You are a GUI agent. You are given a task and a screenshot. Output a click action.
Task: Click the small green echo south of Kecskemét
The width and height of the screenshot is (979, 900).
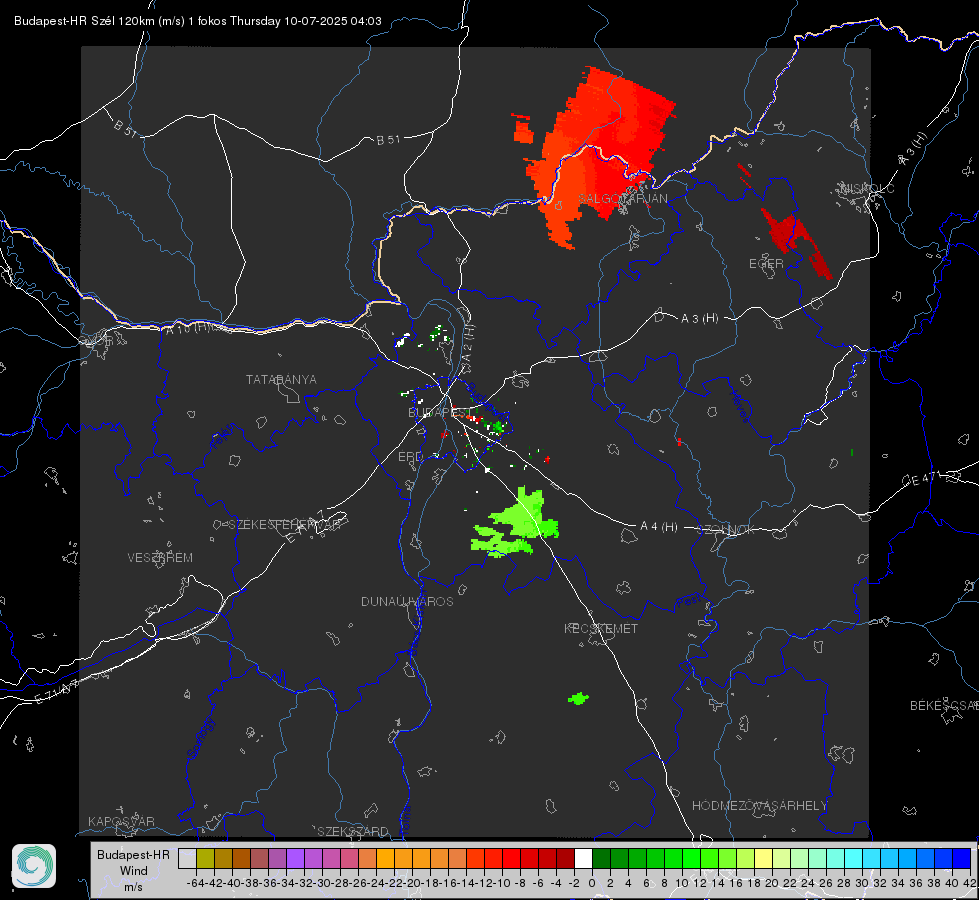click(578, 698)
